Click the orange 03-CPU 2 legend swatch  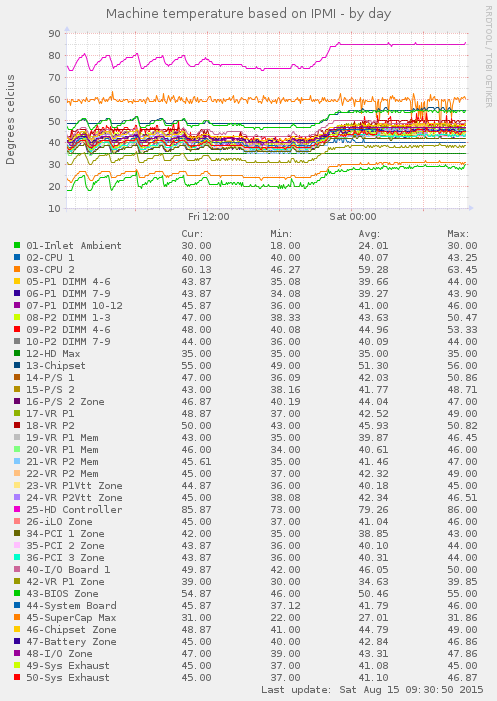click(x=17, y=270)
